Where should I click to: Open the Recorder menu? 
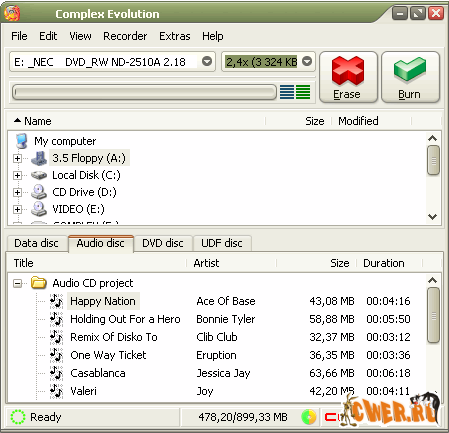[125, 36]
